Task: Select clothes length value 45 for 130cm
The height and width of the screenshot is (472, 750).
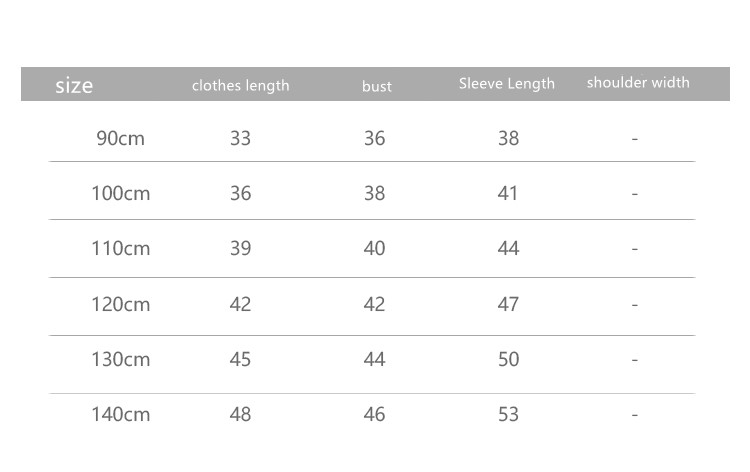Action: 240,359
